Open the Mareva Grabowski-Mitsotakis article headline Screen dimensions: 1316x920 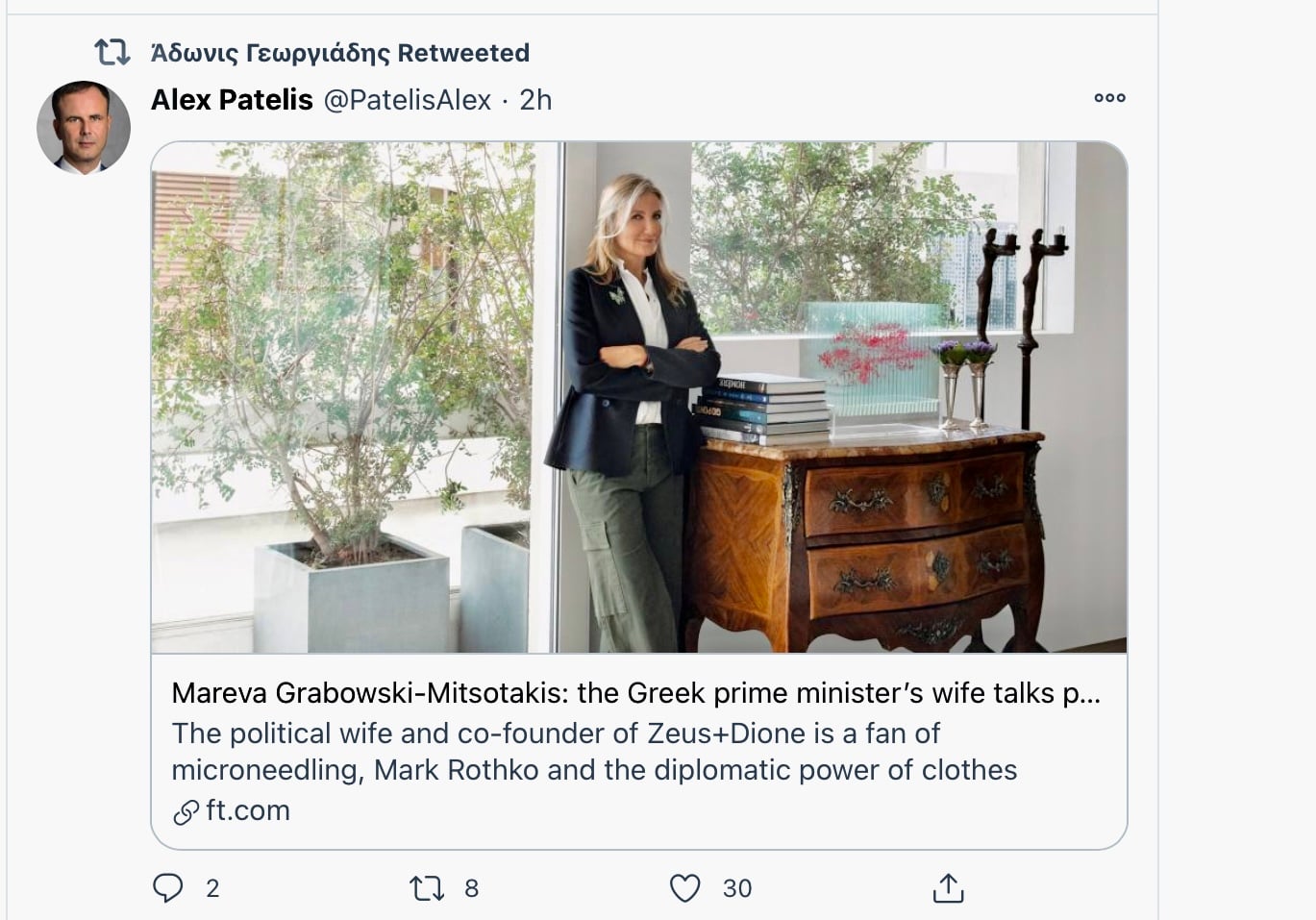[636, 693]
